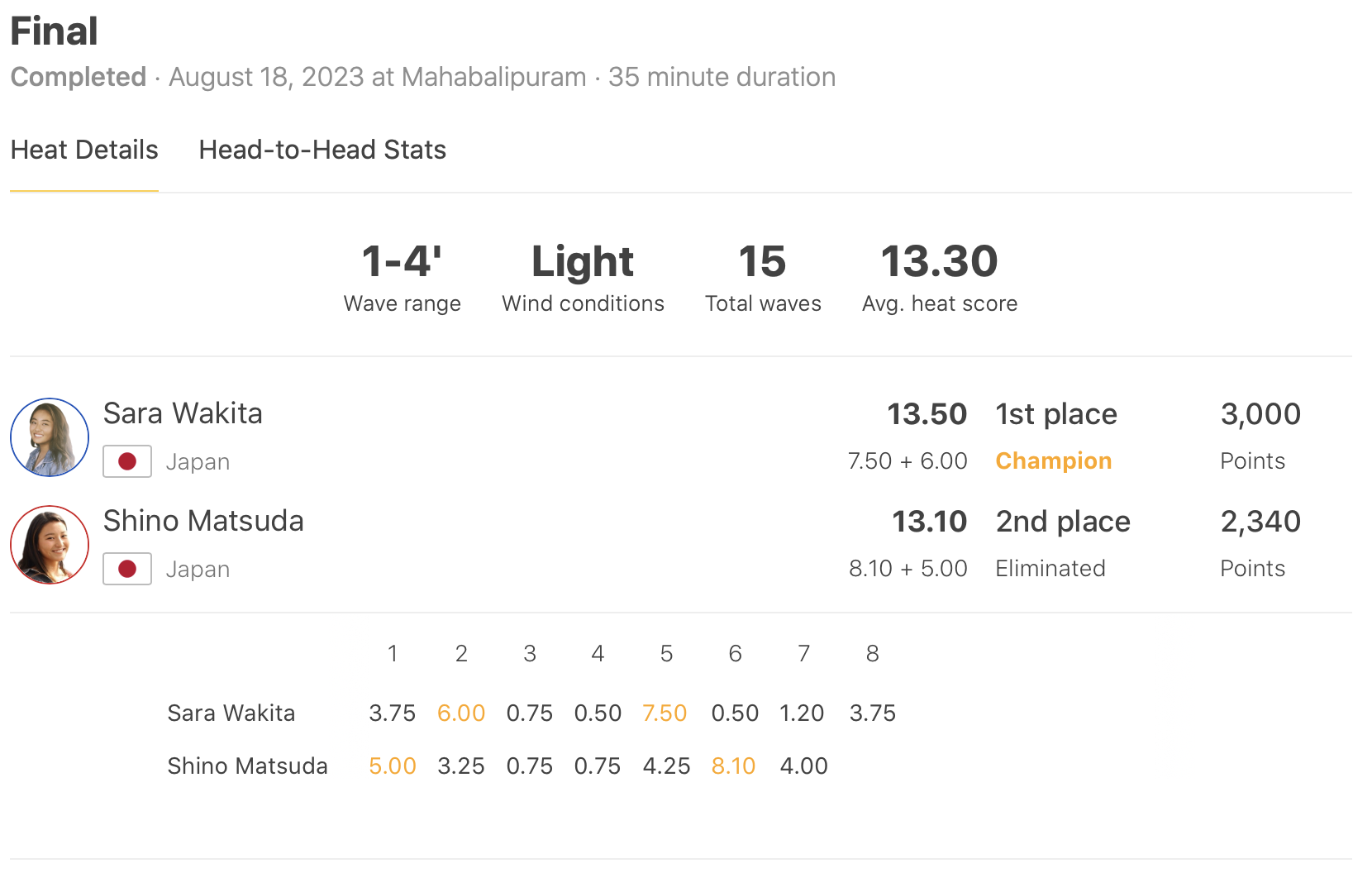Open the Heat Details tab
Screen dimensions: 1372x873
click(x=84, y=150)
